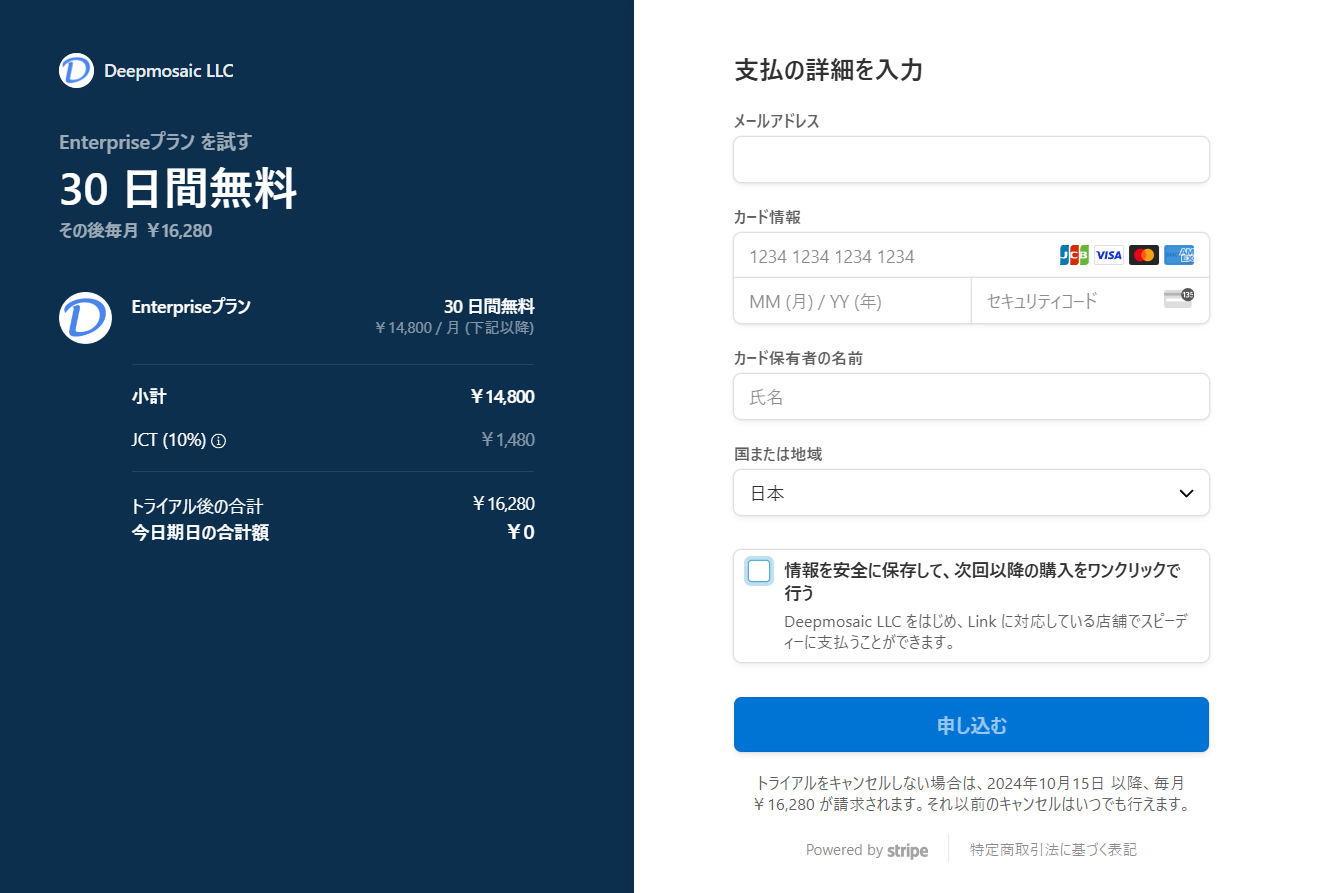Click the ￥0 total due today
1331x893 pixels.
pyautogui.click(x=520, y=533)
